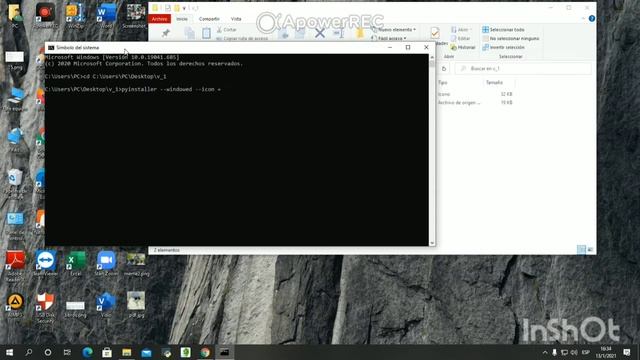Open Task View from the taskbar
640x360 pixels.
pyautogui.click(x=67, y=352)
